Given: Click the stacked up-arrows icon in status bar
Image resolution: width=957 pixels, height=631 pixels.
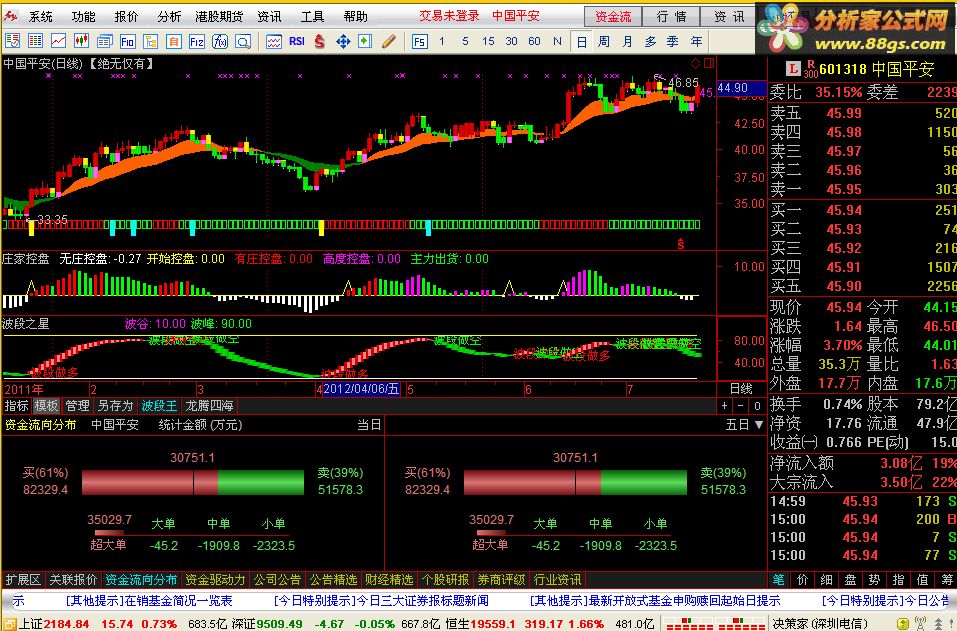Looking at the screenshot, I should point(940,624).
